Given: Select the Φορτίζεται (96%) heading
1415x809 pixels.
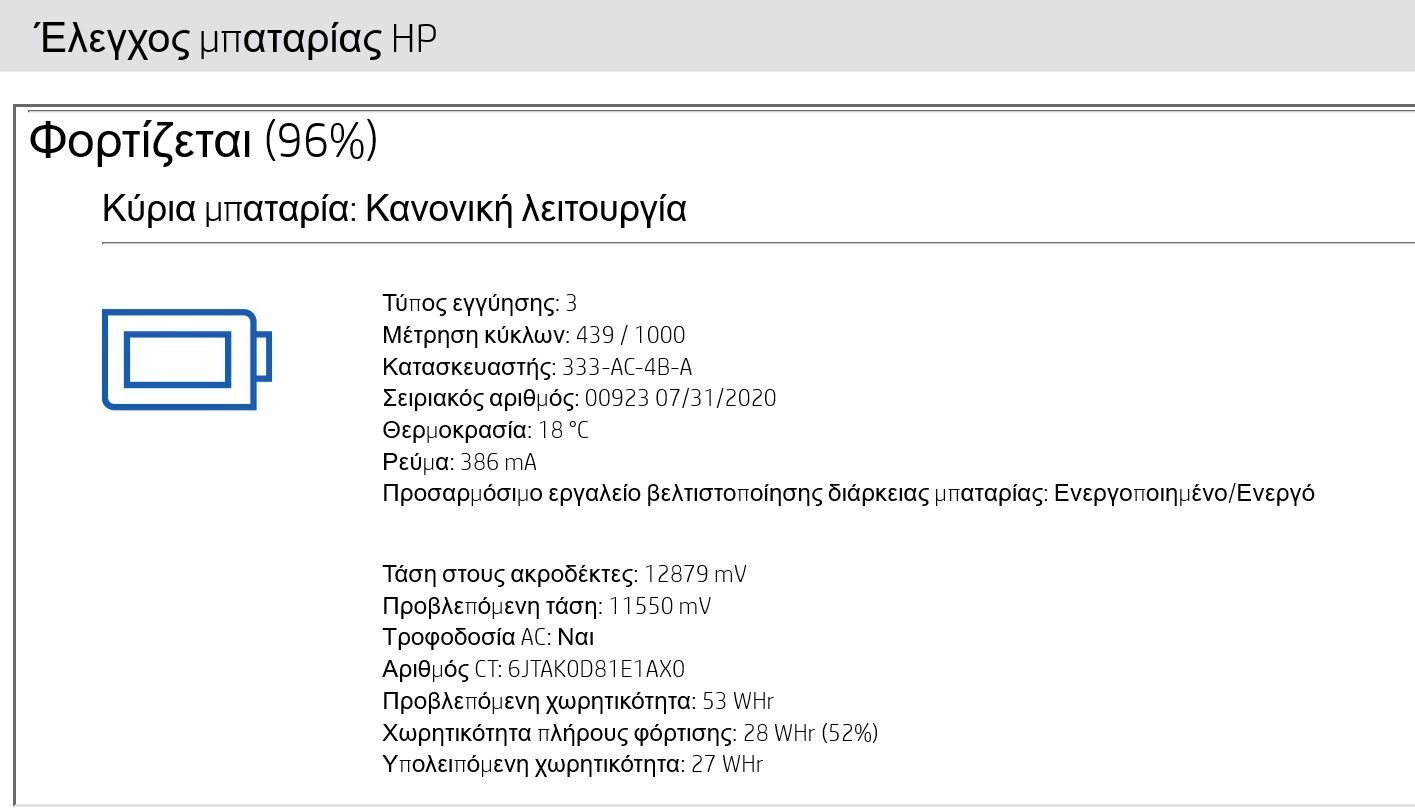Looking at the screenshot, I should (203, 141).
